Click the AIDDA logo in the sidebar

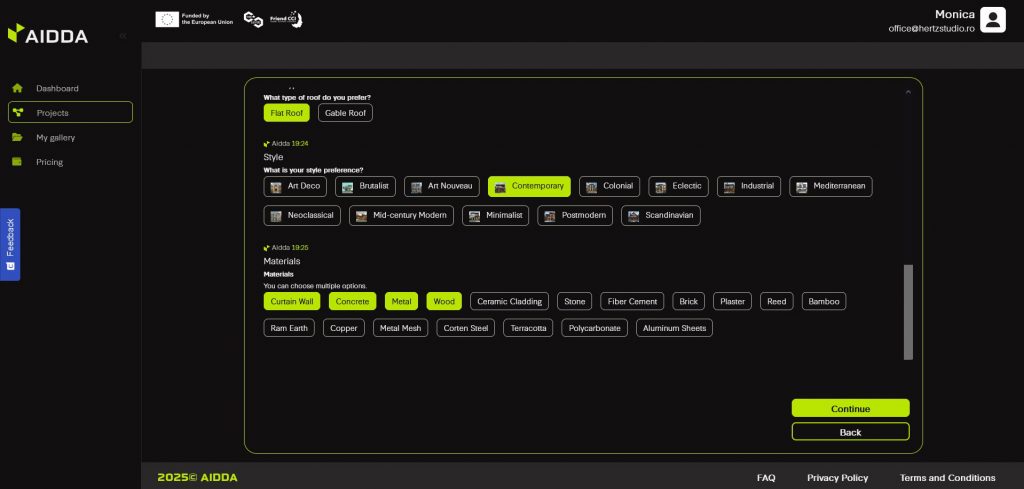pyautogui.click(x=48, y=34)
